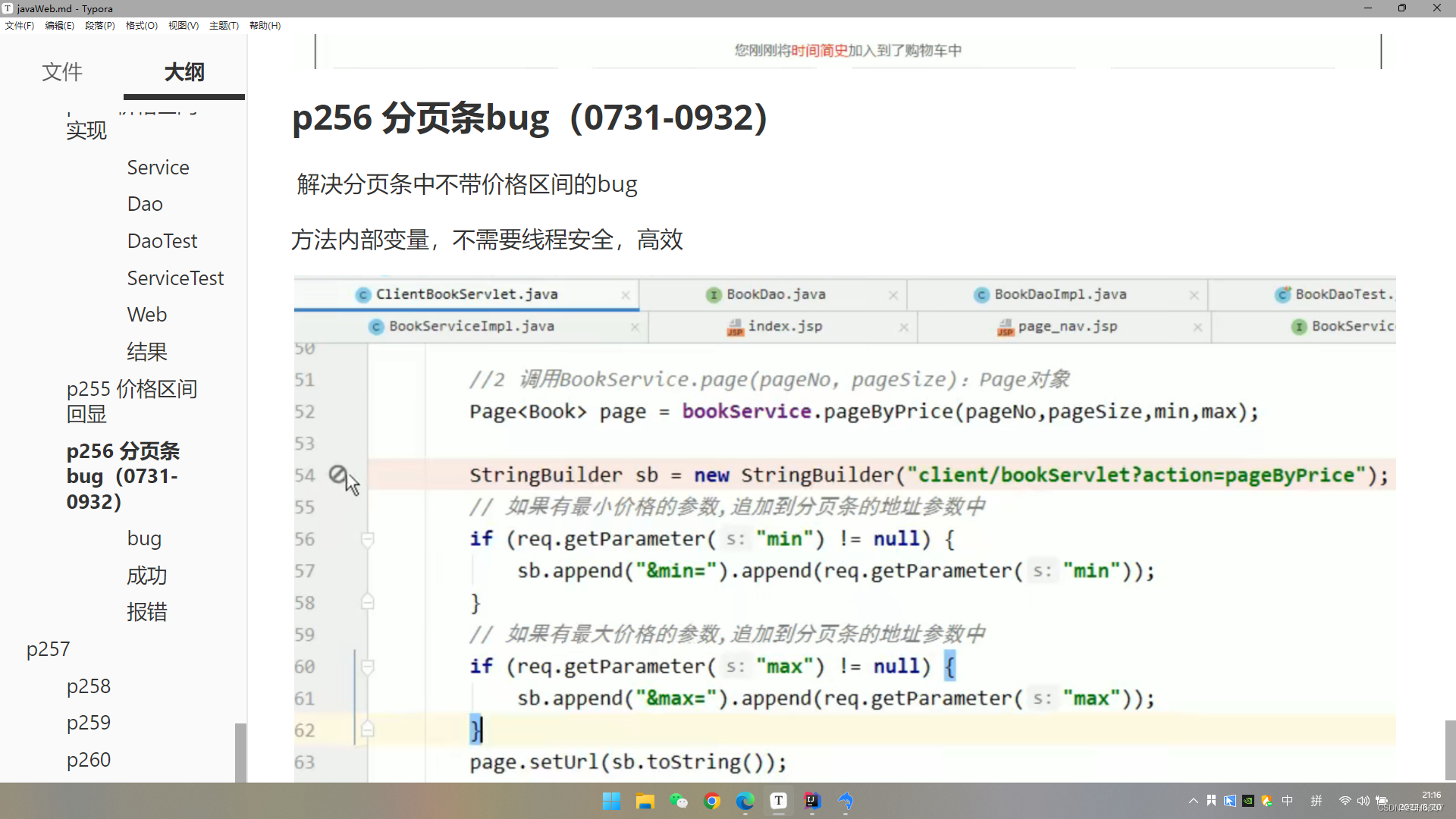Screen dimensions: 1456x819
Task: Click the Java class icon on ClientBookServlet.java tab
Action: coord(362,295)
